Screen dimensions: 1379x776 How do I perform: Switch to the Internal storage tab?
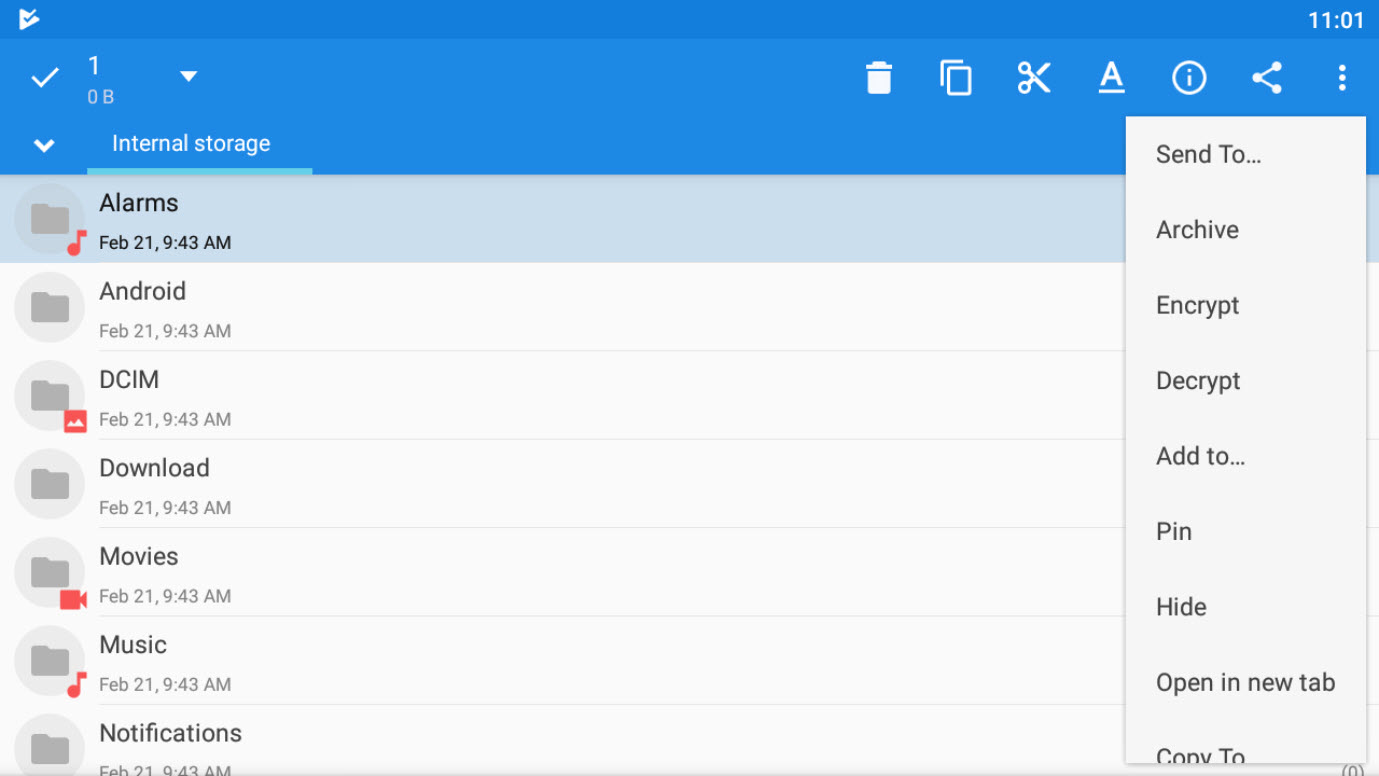(x=191, y=143)
